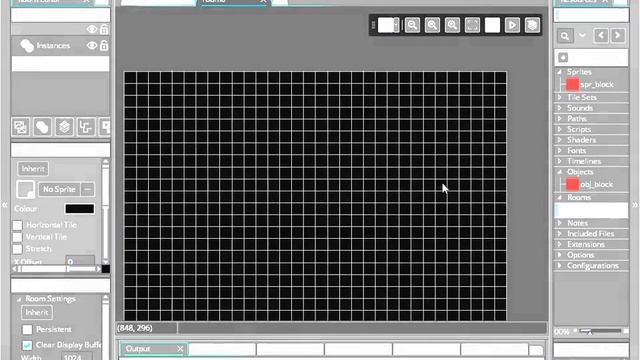This screenshot has height=360, width=640.
Task: Expand the Scripts folder
Action: (560, 129)
